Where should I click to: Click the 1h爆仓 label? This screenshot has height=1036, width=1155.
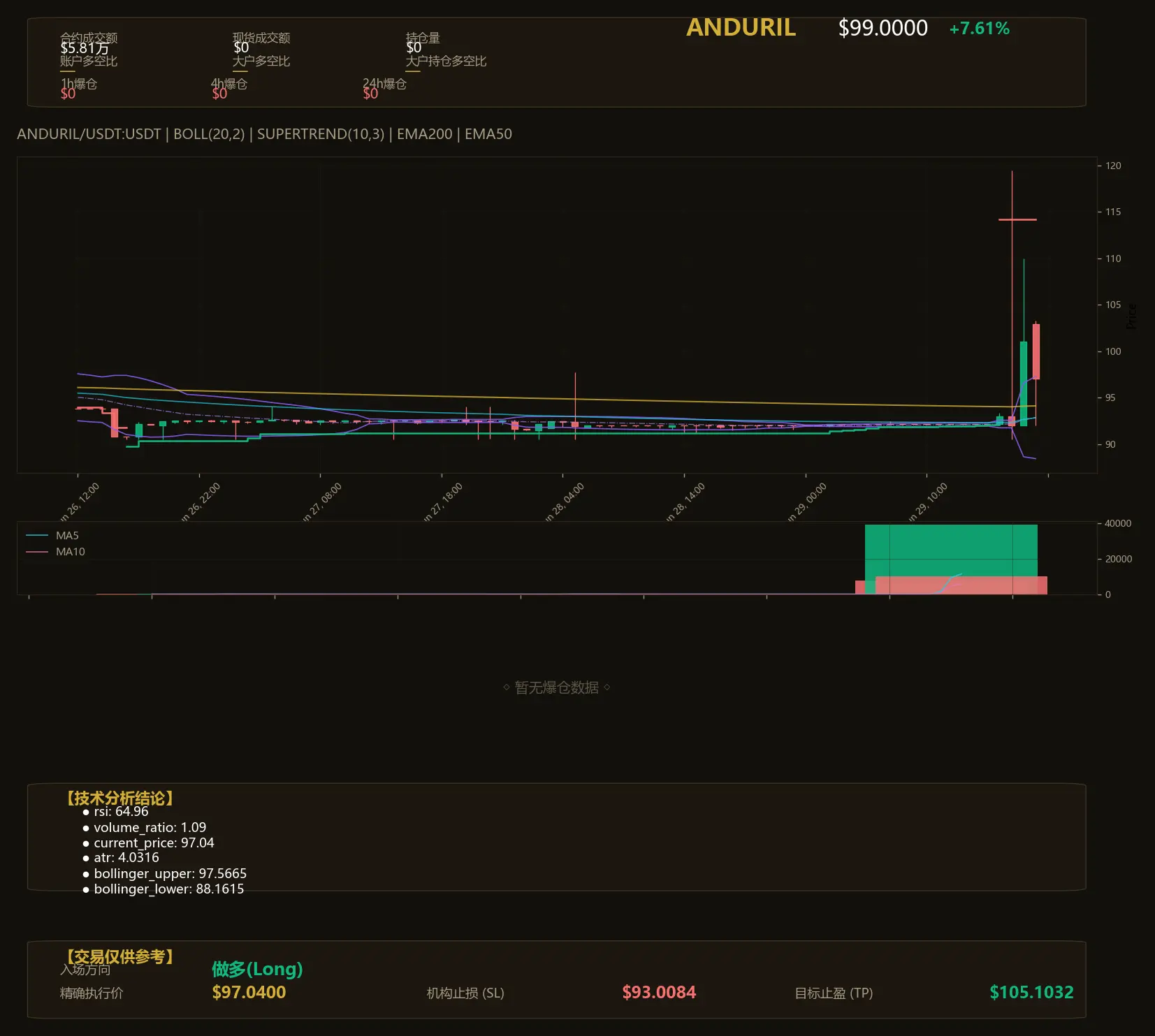pyautogui.click(x=79, y=84)
